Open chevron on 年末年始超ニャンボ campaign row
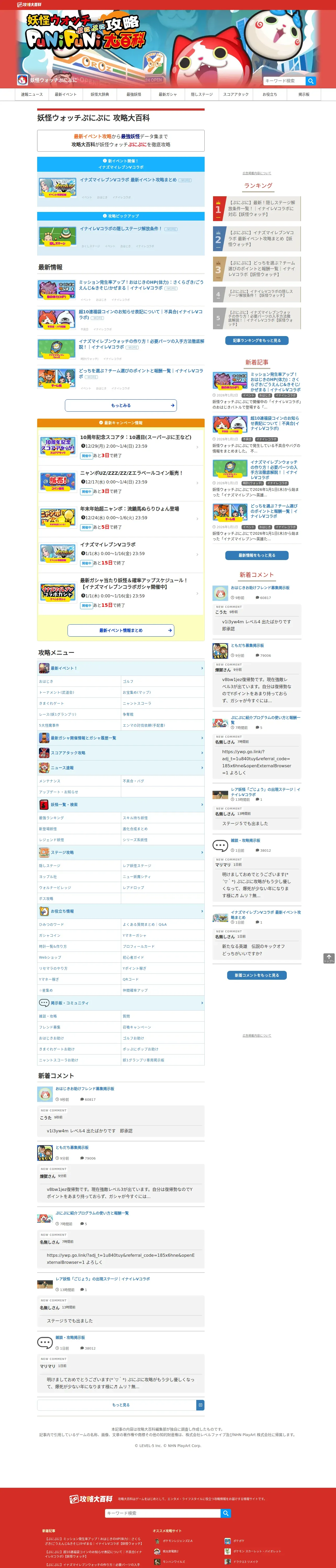This screenshot has height=1568, width=336. 197,518
